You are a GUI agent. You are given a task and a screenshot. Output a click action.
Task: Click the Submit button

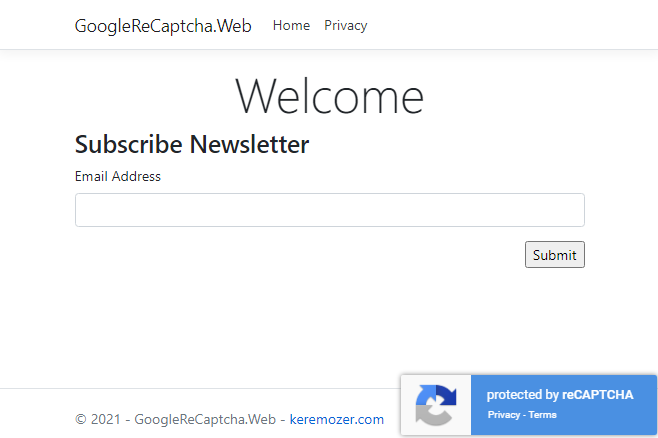(x=555, y=255)
